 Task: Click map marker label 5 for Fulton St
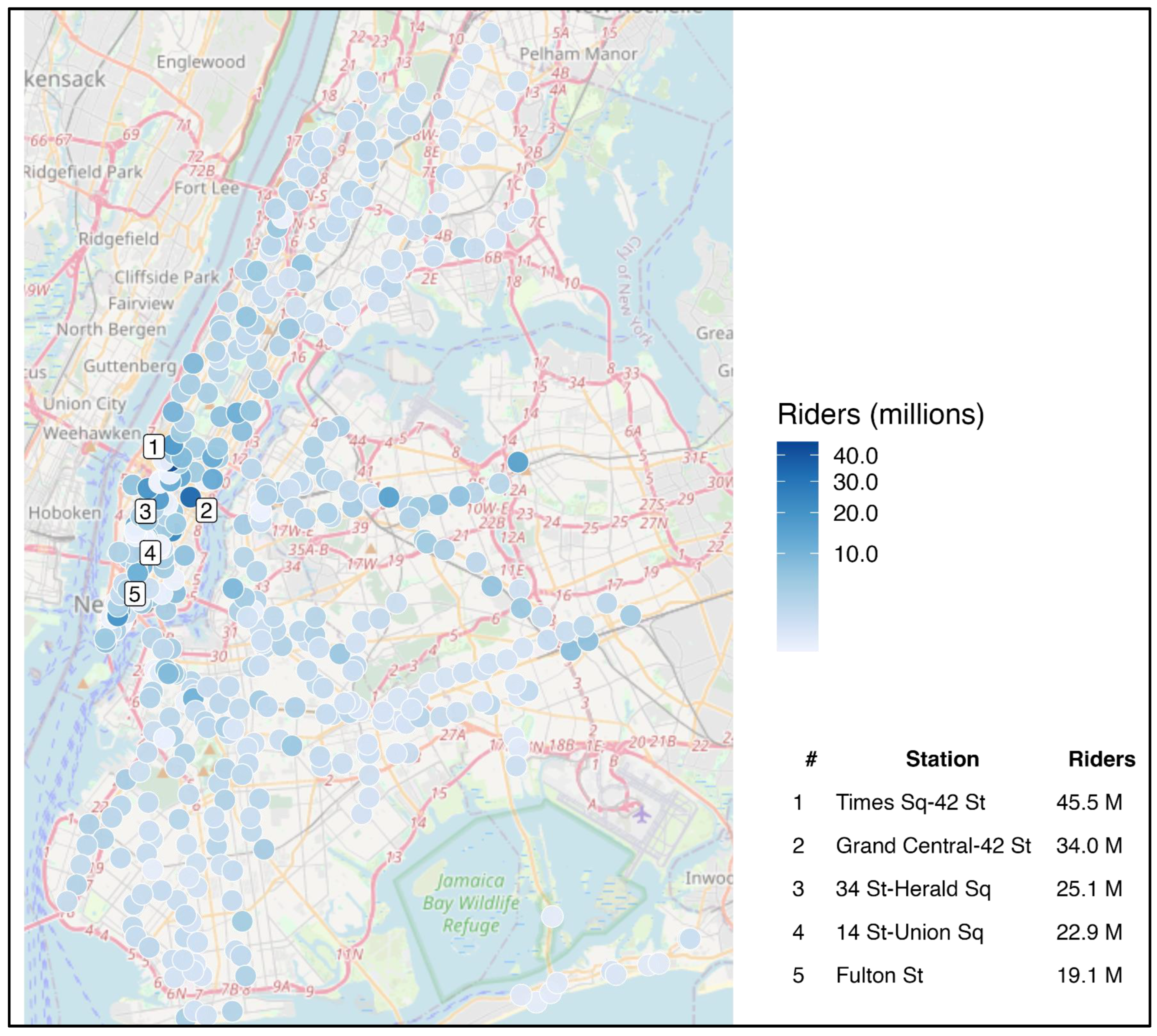[x=134, y=594]
